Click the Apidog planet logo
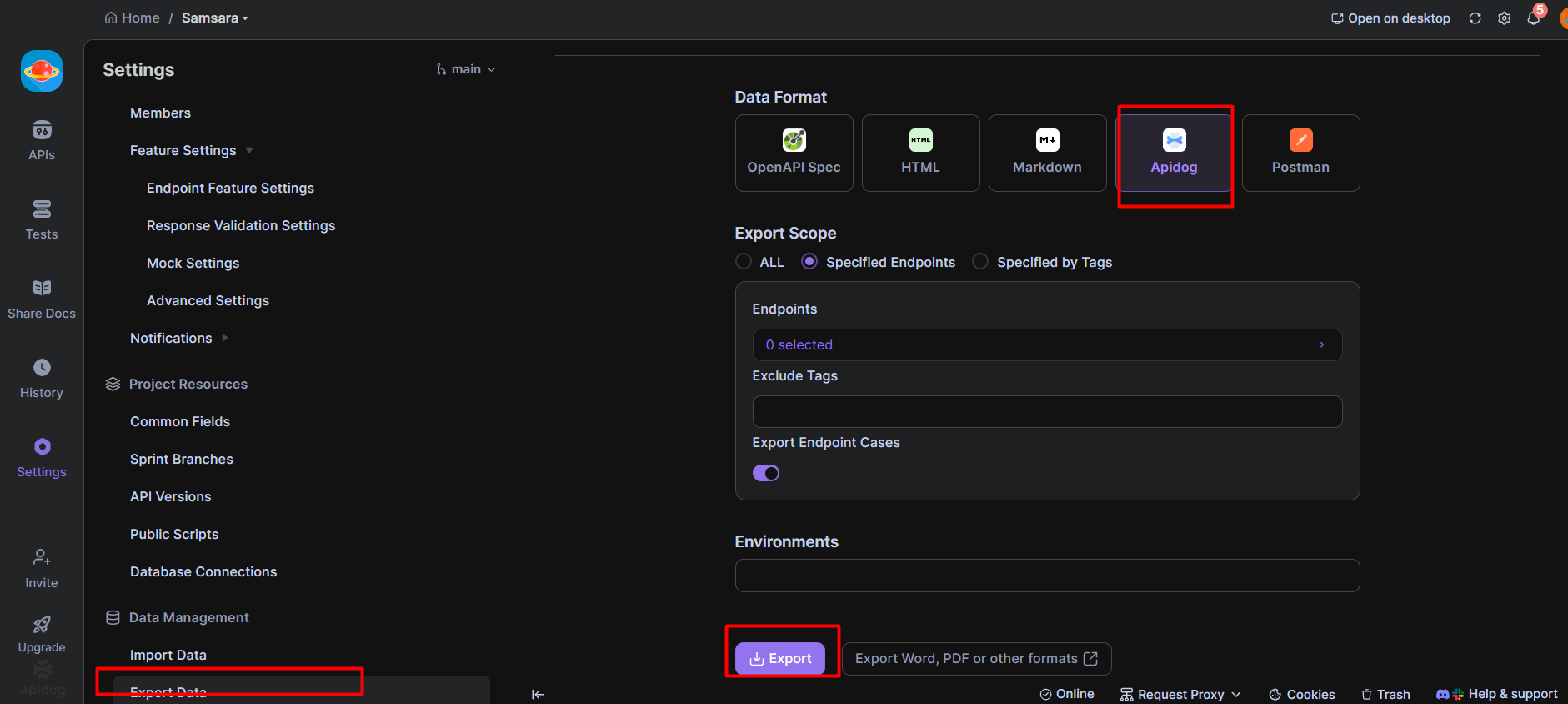This screenshot has width=1568, height=704. [x=42, y=71]
